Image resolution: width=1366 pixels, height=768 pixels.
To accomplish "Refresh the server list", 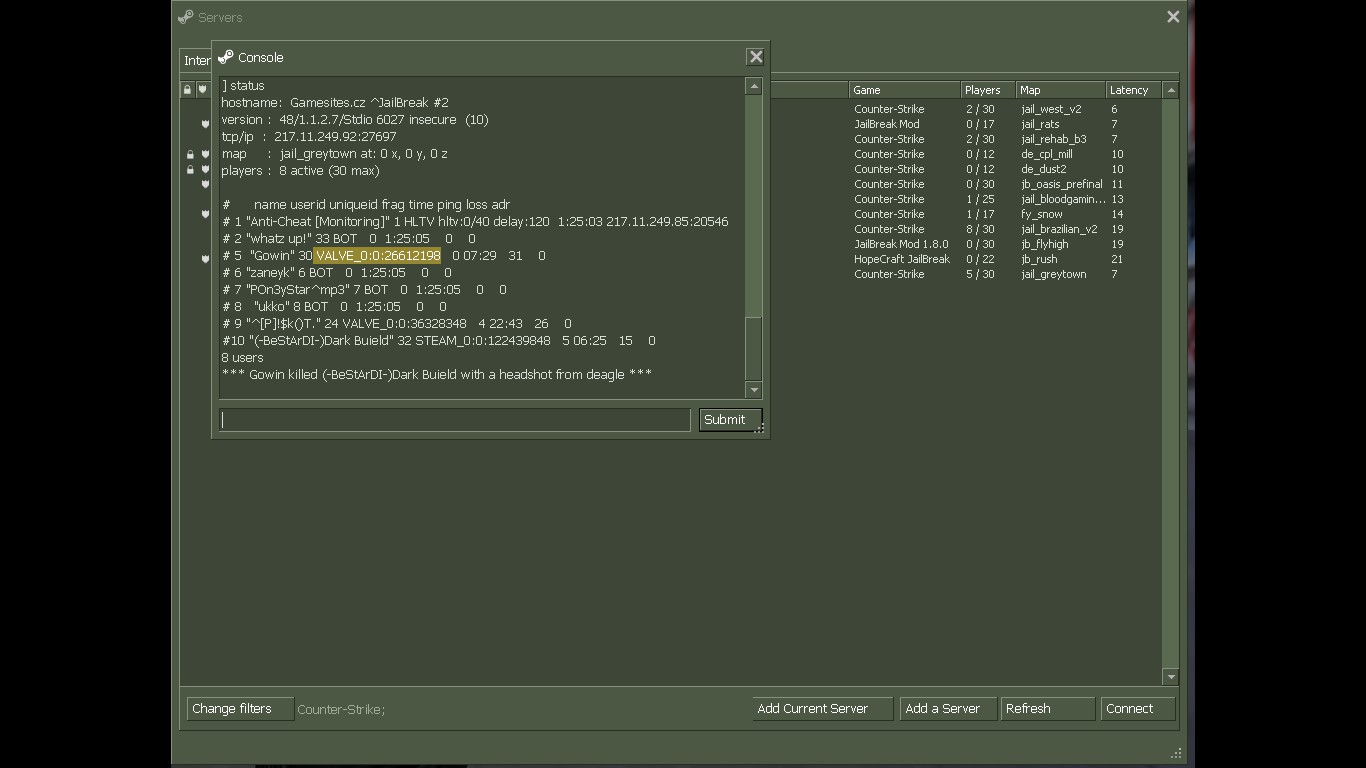I will (1048, 709).
